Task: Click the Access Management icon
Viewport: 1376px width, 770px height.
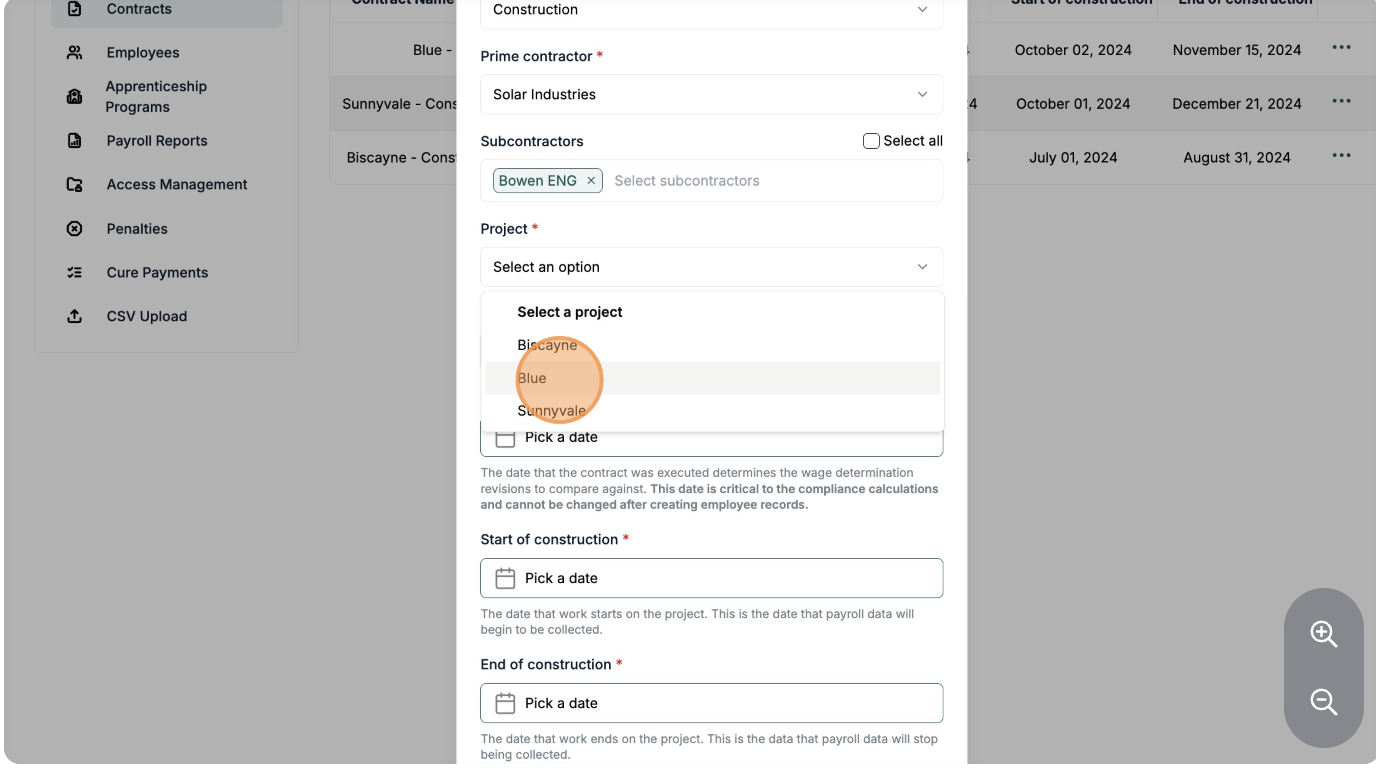Action: 74,185
